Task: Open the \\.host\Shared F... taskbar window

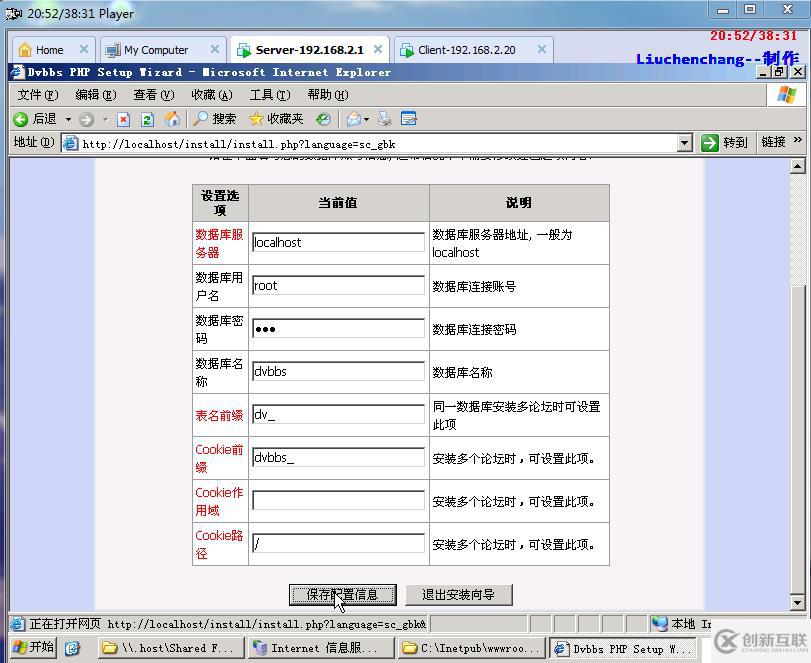Action: (x=170, y=648)
